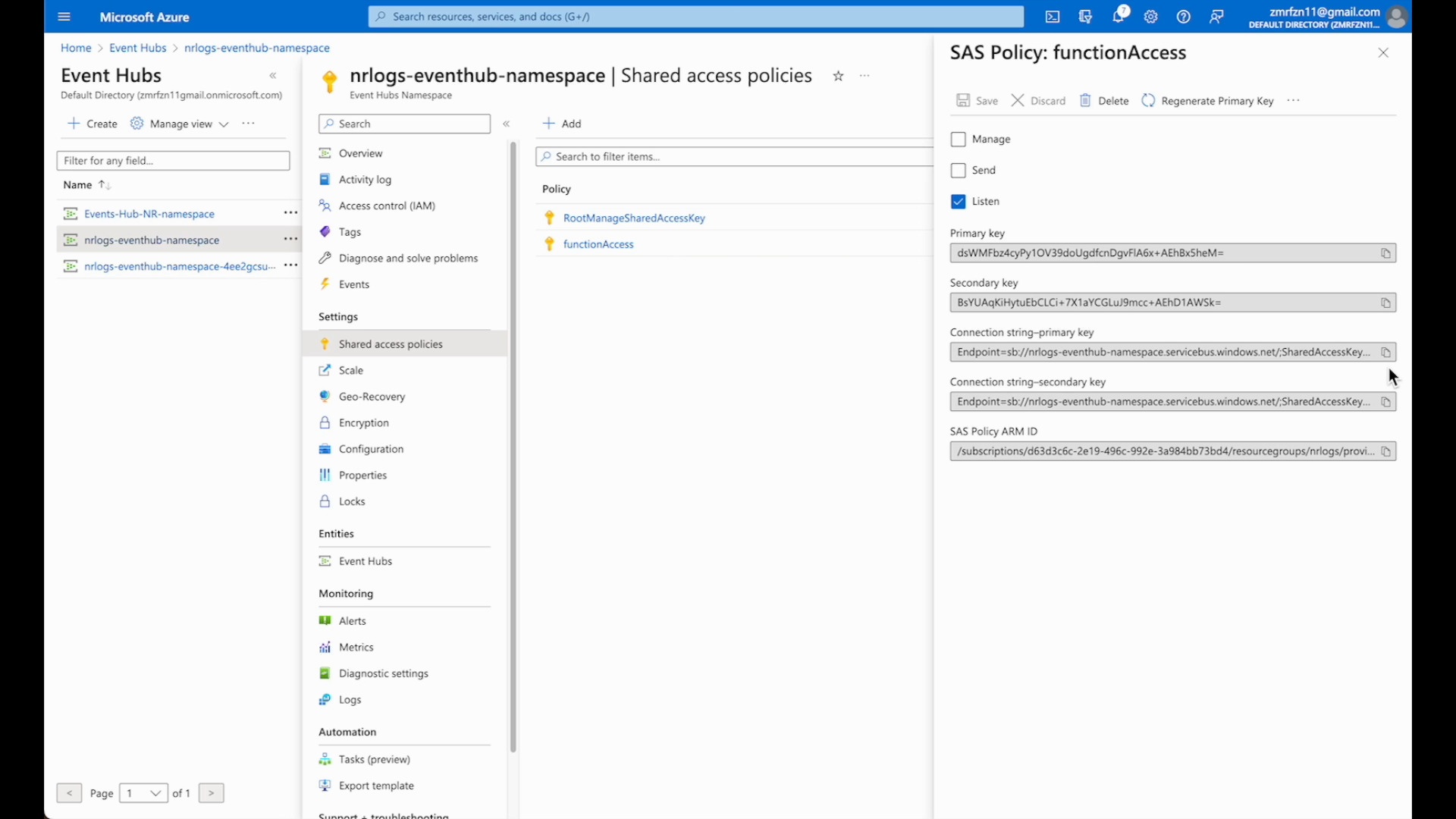This screenshot has height=819, width=1456.
Task: Open portal settings gear in top bar
Action: 1151,17
